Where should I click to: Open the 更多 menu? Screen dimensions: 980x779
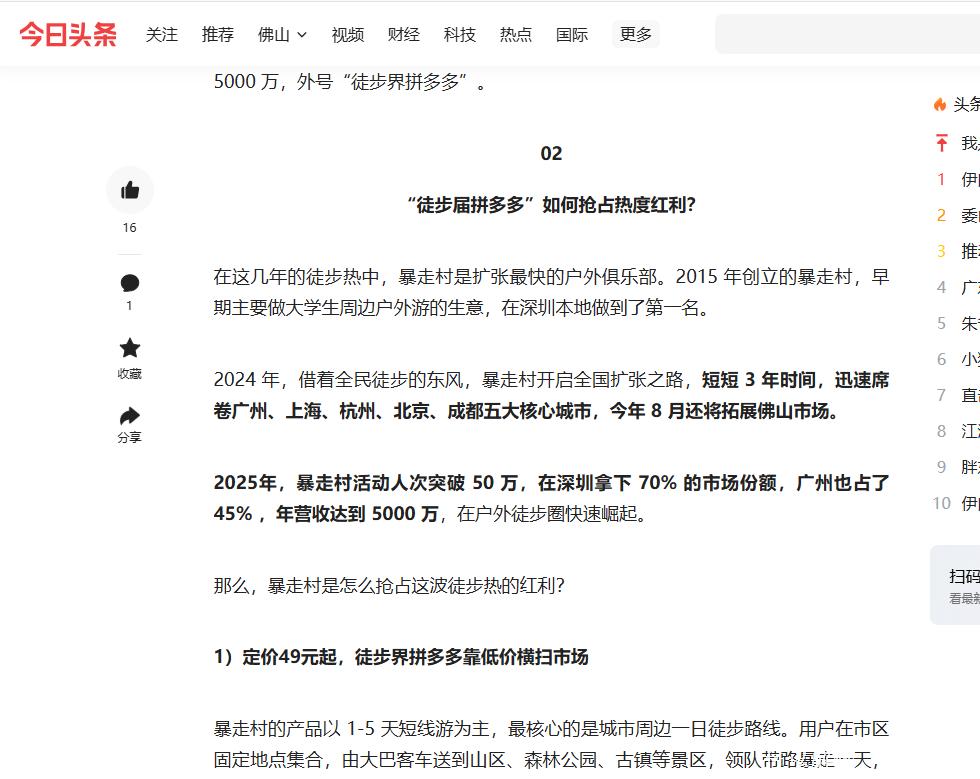click(x=636, y=34)
